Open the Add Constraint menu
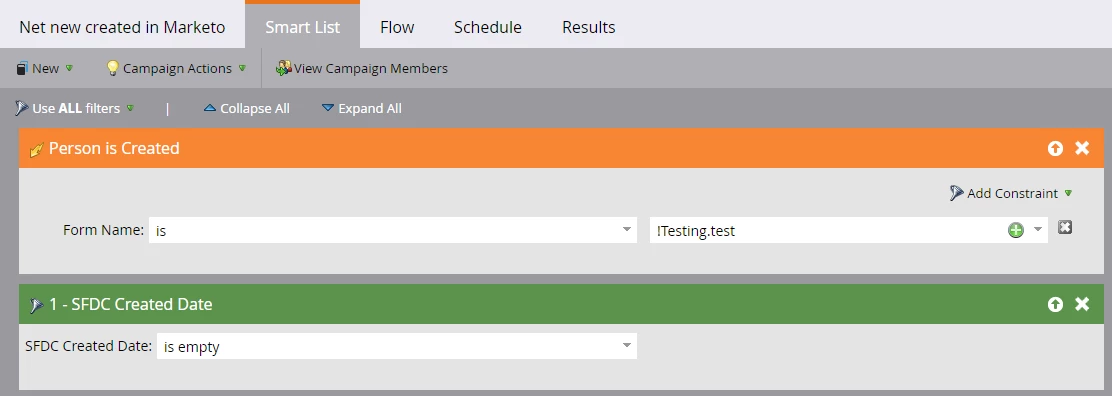The width and height of the screenshot is (1112, 396). coord(1011,193)
